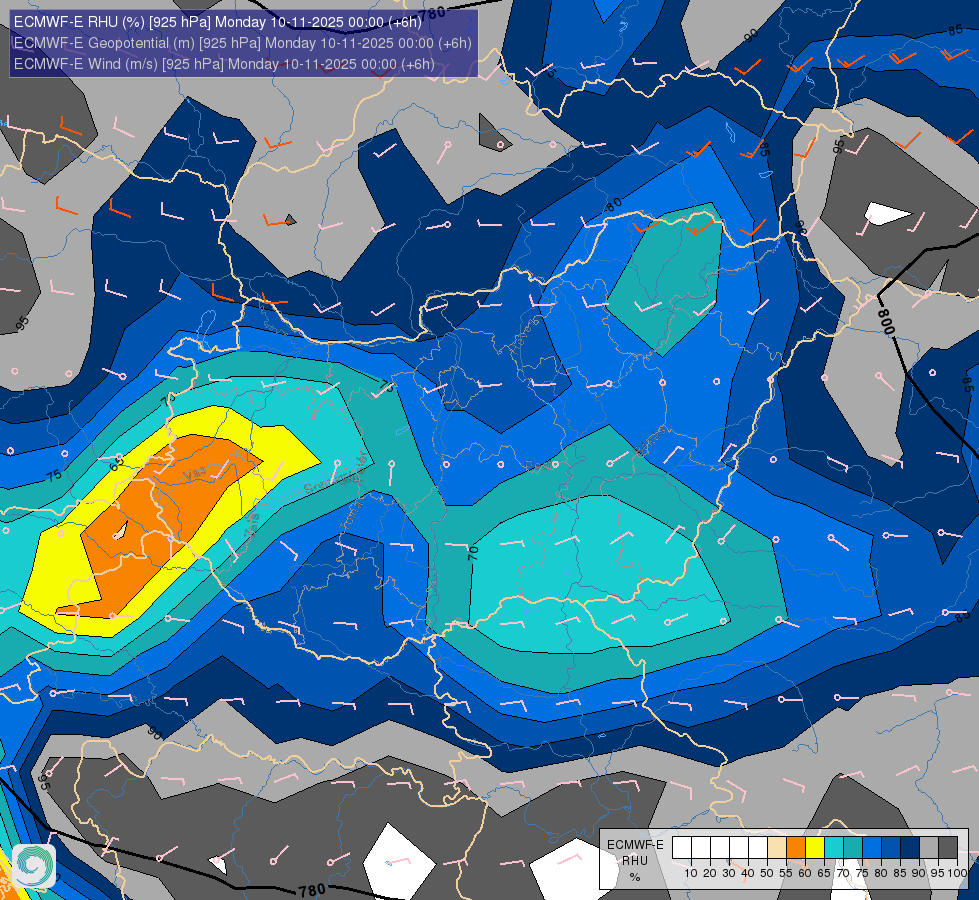The image size is (979, 900).
Task: Pick the light gray 90-95 legend swatch
Action: [x=929, y=848]
